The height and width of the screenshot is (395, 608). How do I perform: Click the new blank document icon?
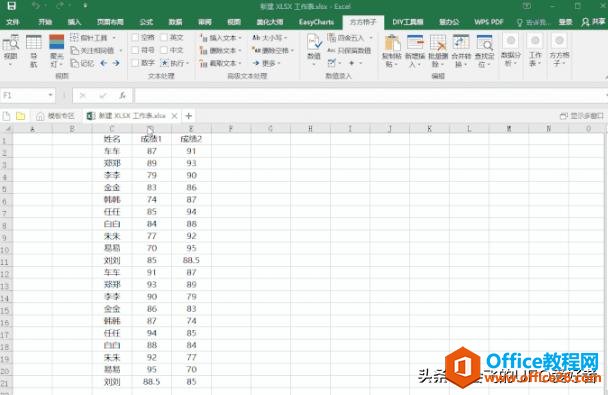click(7, 116)
